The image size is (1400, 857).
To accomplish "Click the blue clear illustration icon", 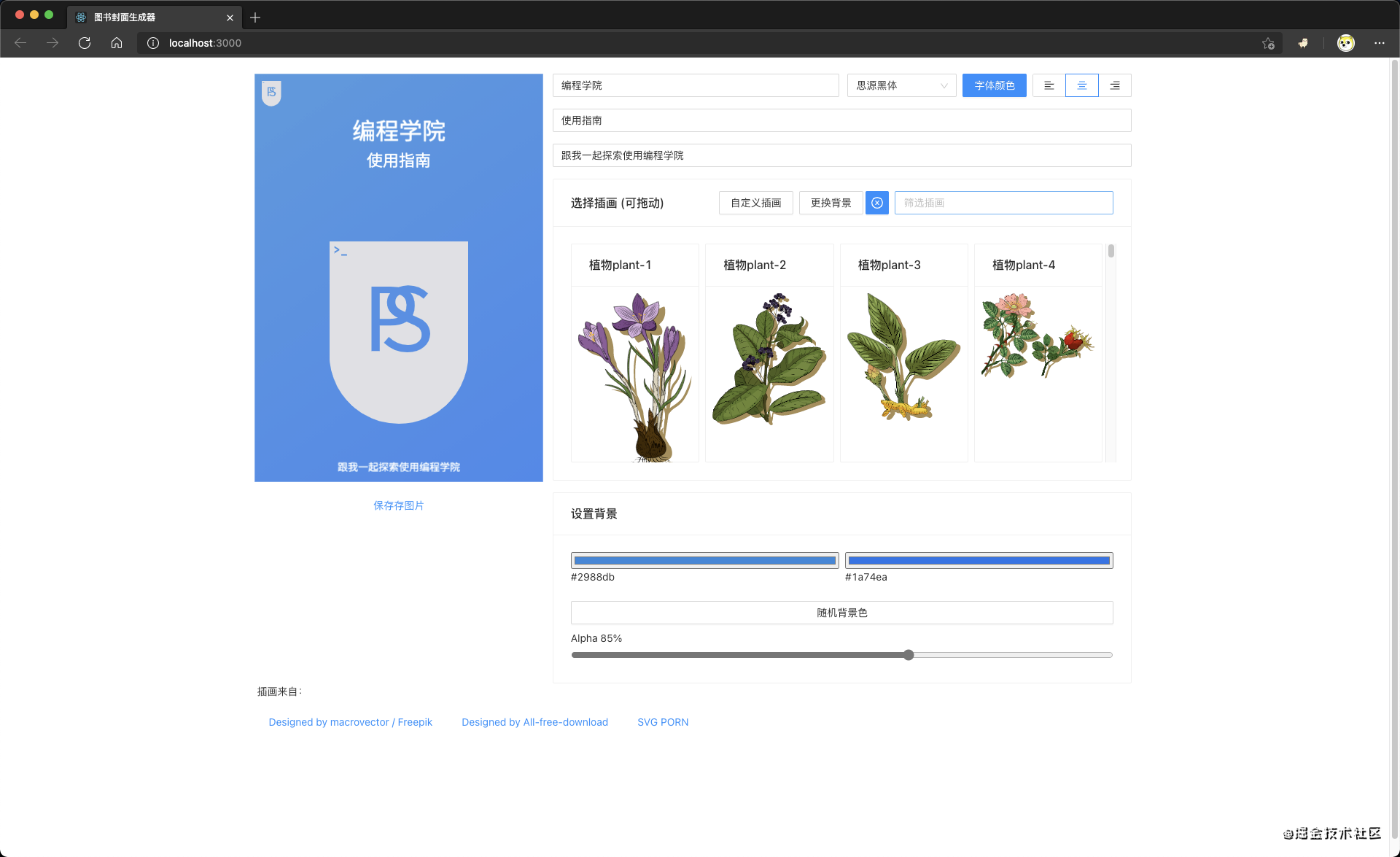I will point(877,203).
